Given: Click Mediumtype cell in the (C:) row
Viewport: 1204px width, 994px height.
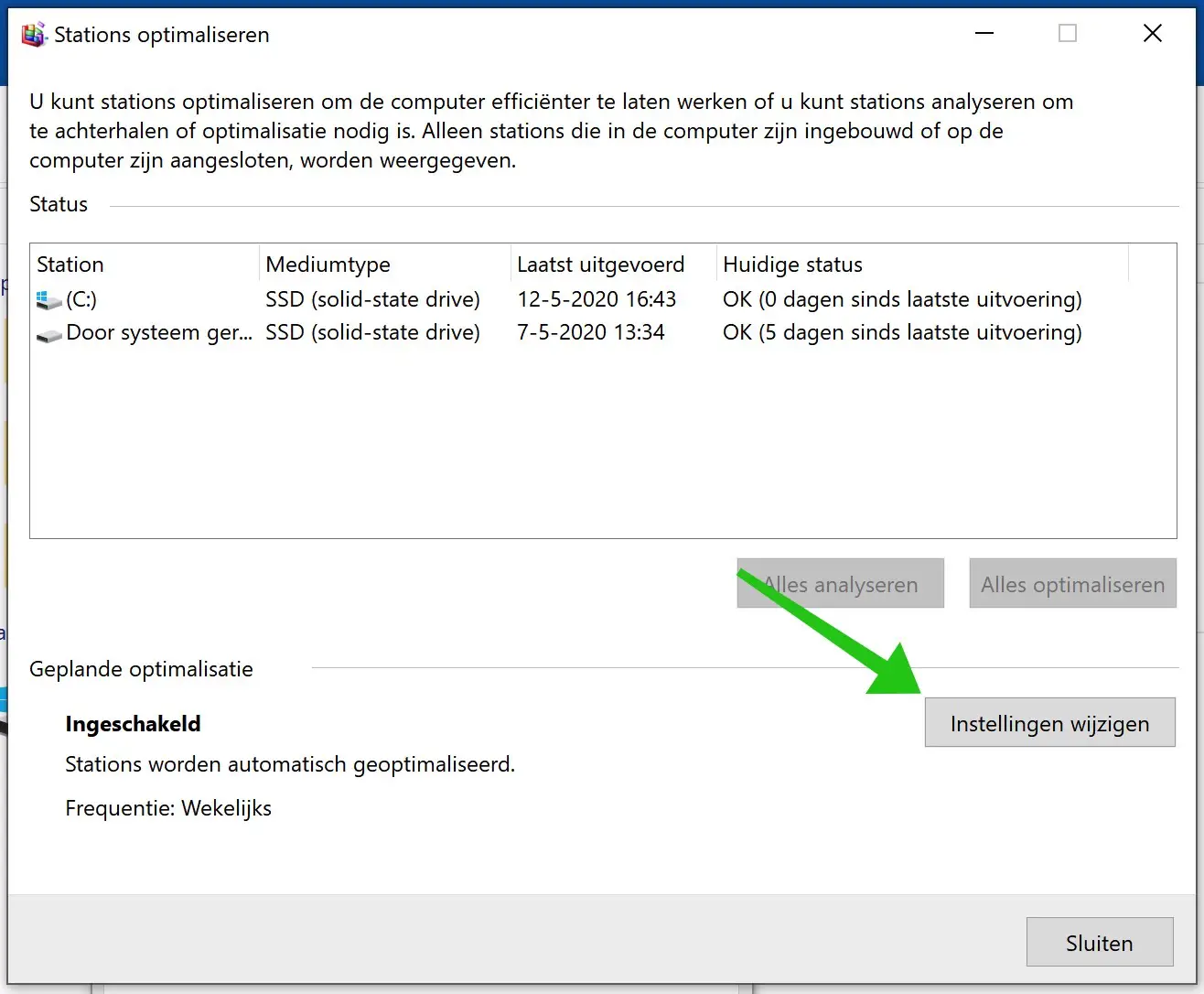Looking at the screenshot, I should point(372,299).
